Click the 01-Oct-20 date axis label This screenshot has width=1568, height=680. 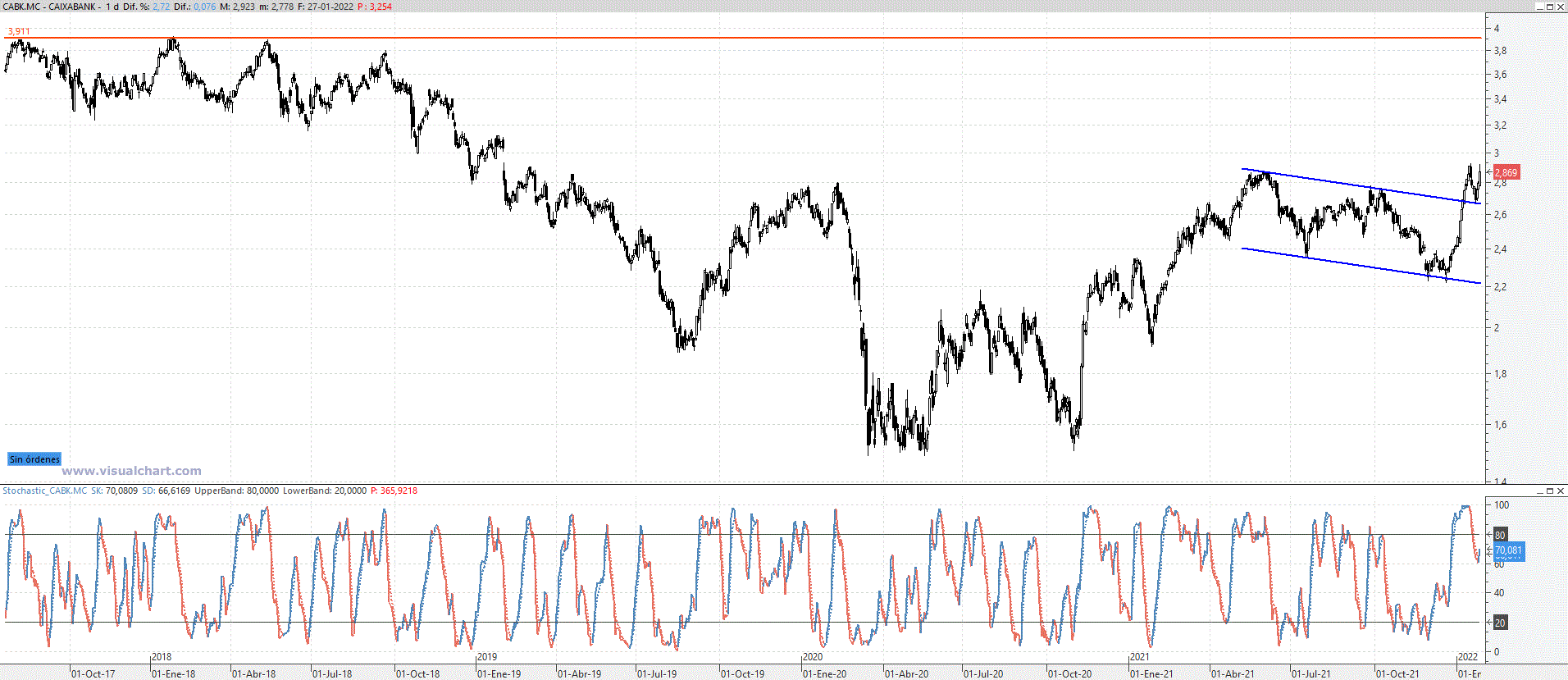1070,674
